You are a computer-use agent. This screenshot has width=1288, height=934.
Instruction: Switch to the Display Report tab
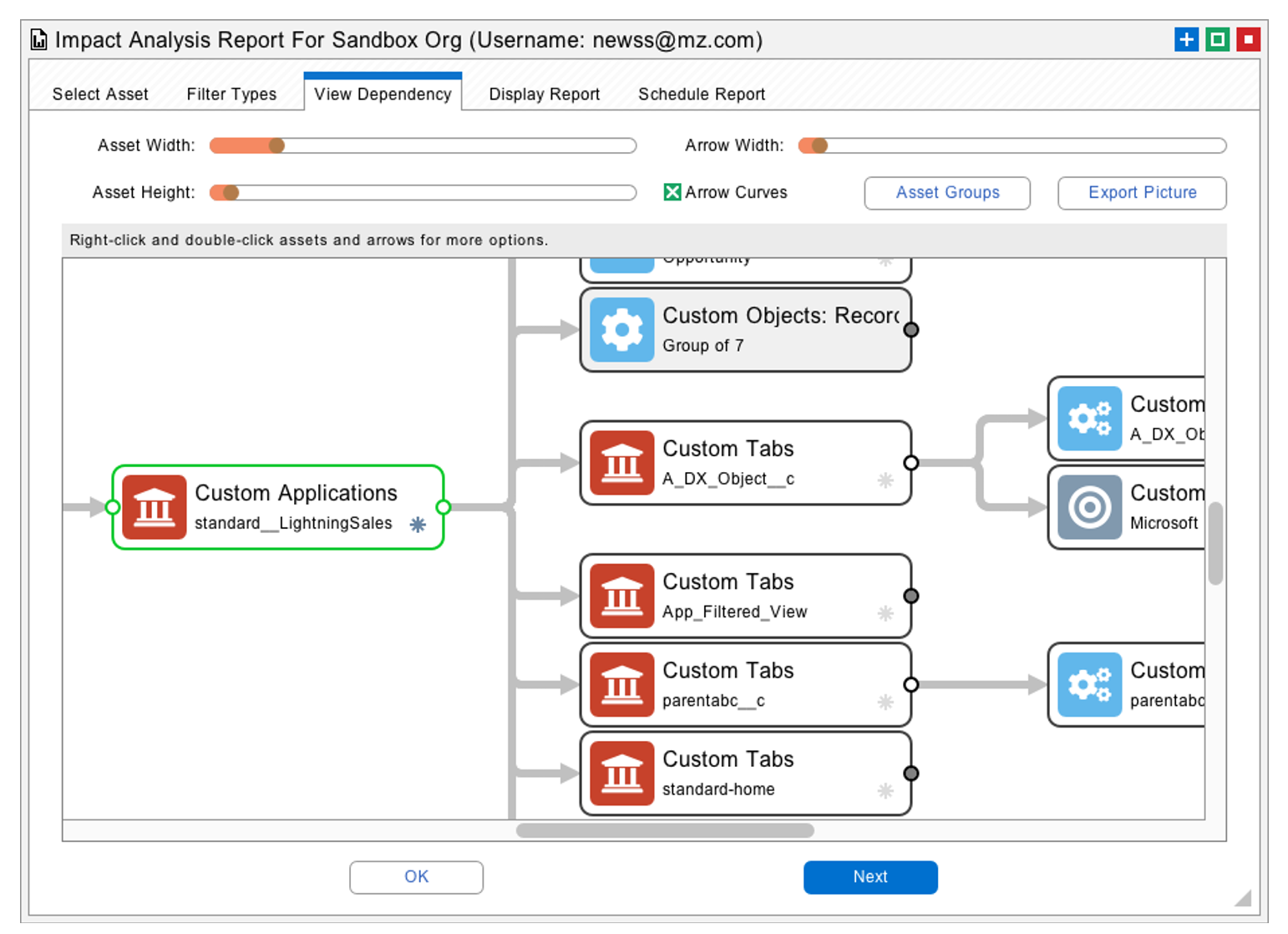[x=543, y=94]
